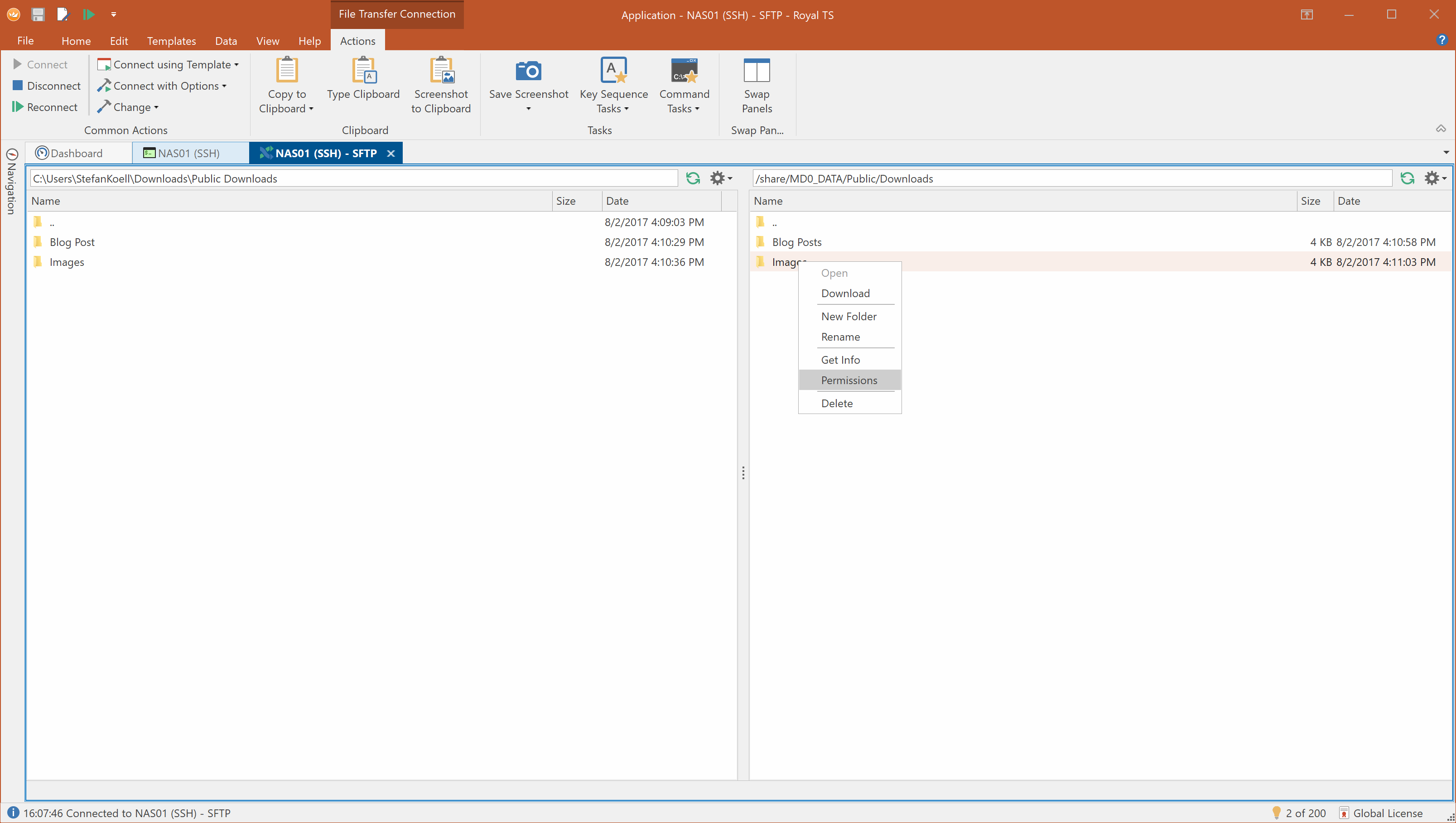Click the Screenshot to Clipboard icon

click(441, 70)
